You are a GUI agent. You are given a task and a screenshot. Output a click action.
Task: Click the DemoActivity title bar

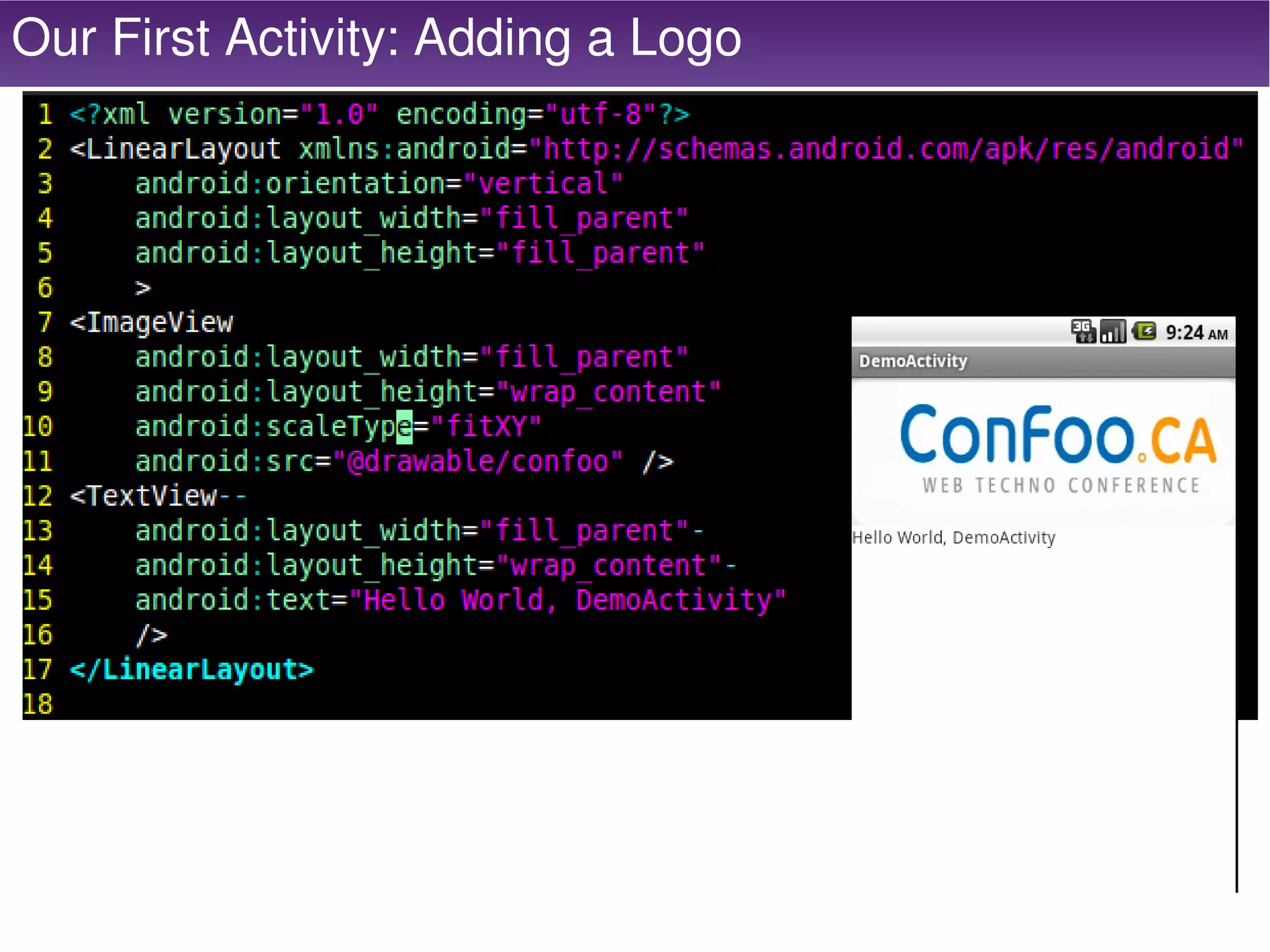click(1043, 361)
